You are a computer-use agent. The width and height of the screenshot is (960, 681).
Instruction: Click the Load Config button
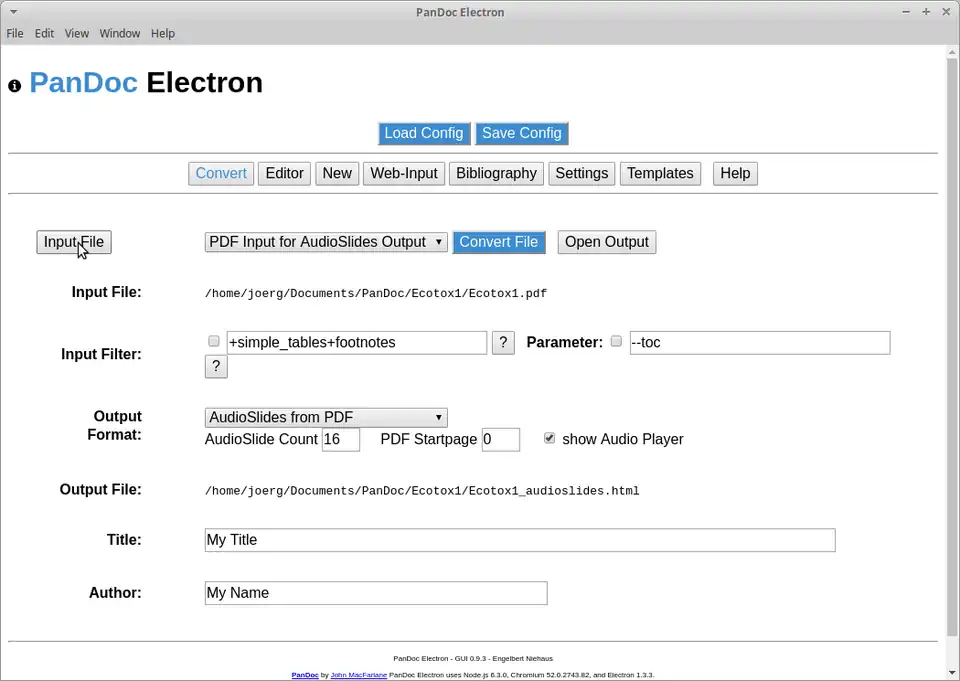click(423, 133)
